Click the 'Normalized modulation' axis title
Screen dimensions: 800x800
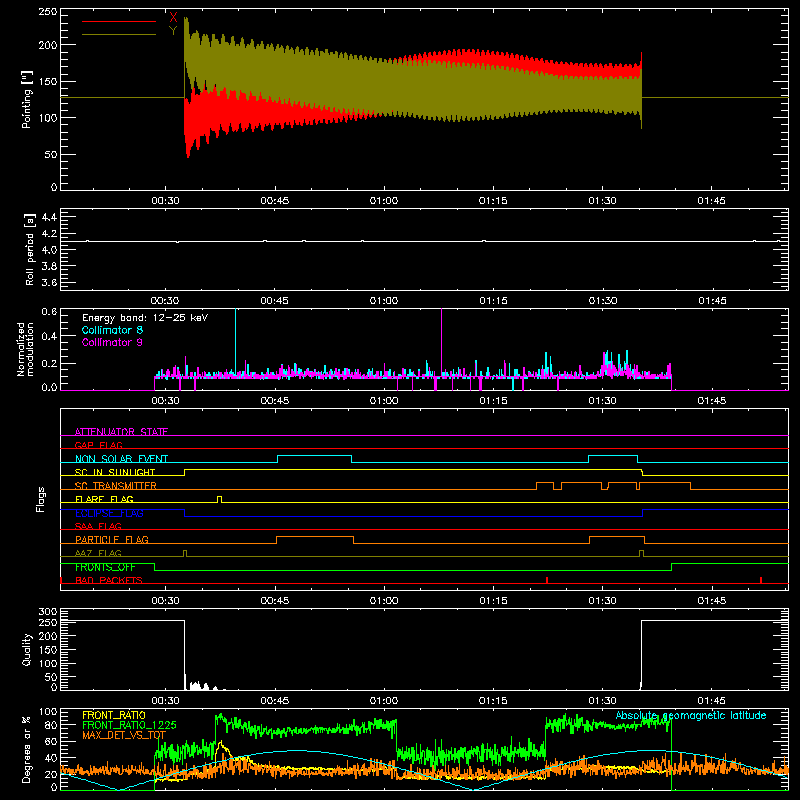pos(25,349)
